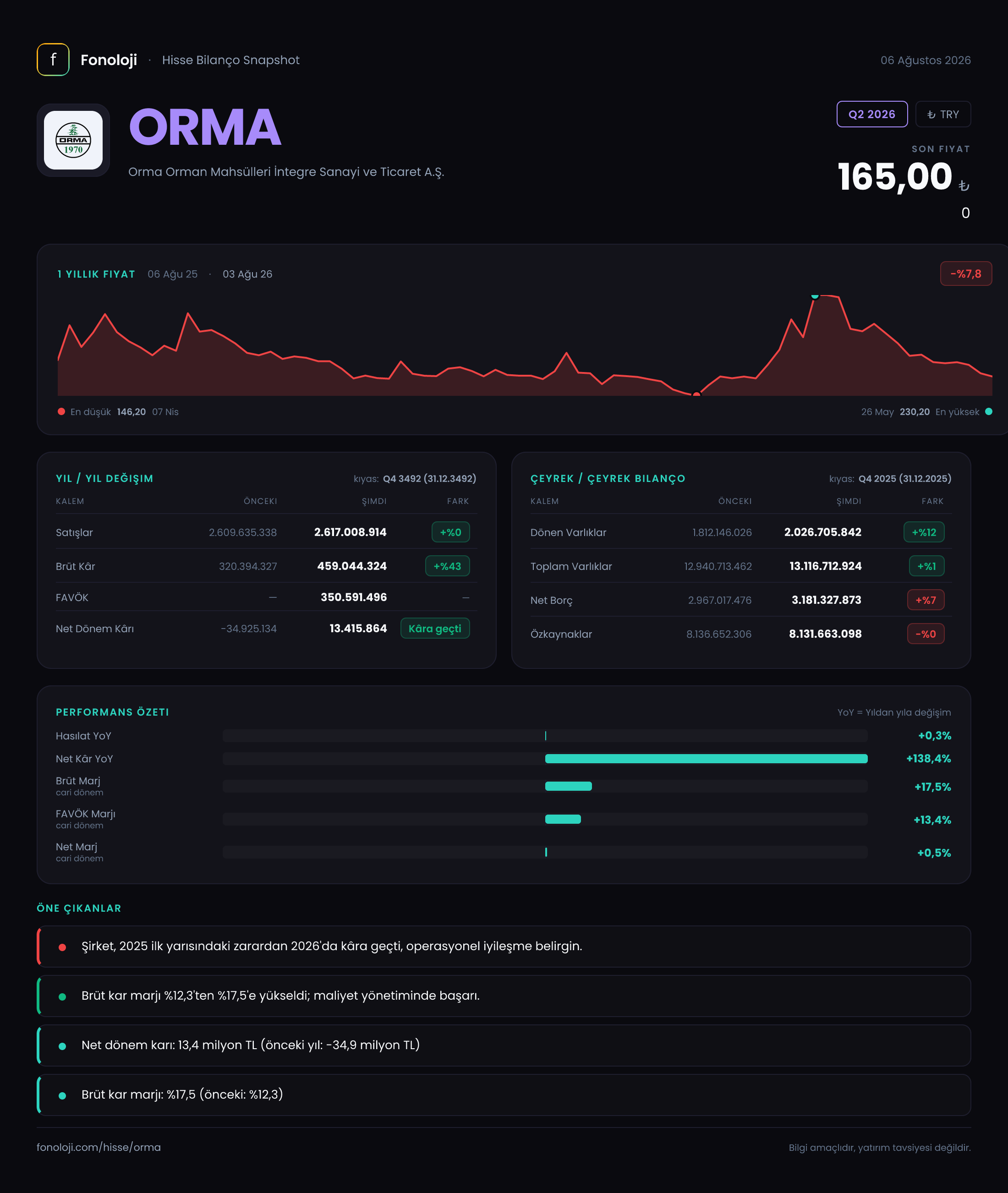Click the Fonoloji brand name
Viewport: 1008px width, 1193px height.
[x=109, y=60]
